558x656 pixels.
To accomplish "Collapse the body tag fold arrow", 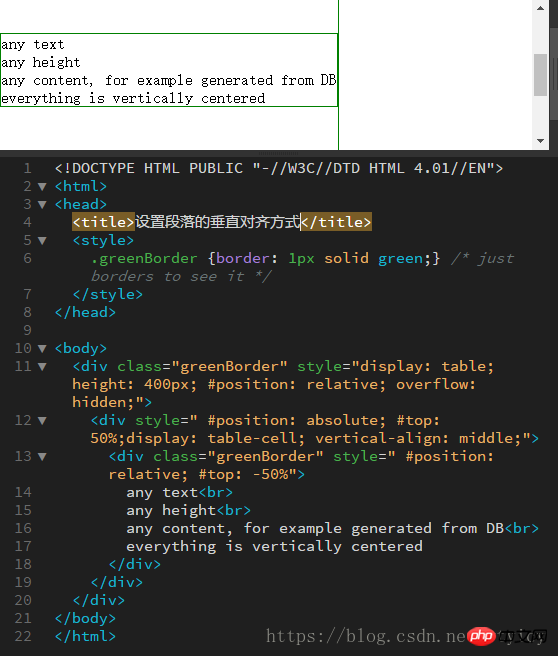I will [x=42, y=348].
